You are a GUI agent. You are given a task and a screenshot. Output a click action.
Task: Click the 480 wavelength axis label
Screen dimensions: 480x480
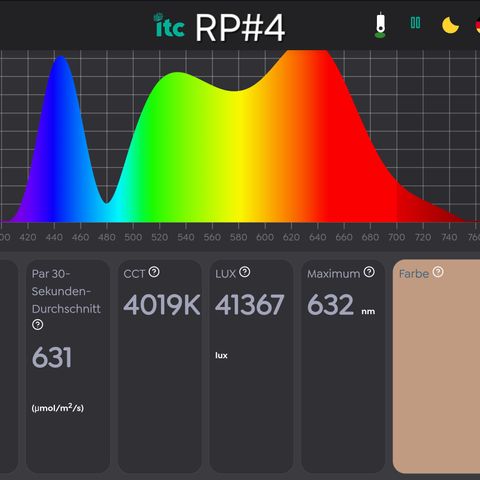coord(107,237)
